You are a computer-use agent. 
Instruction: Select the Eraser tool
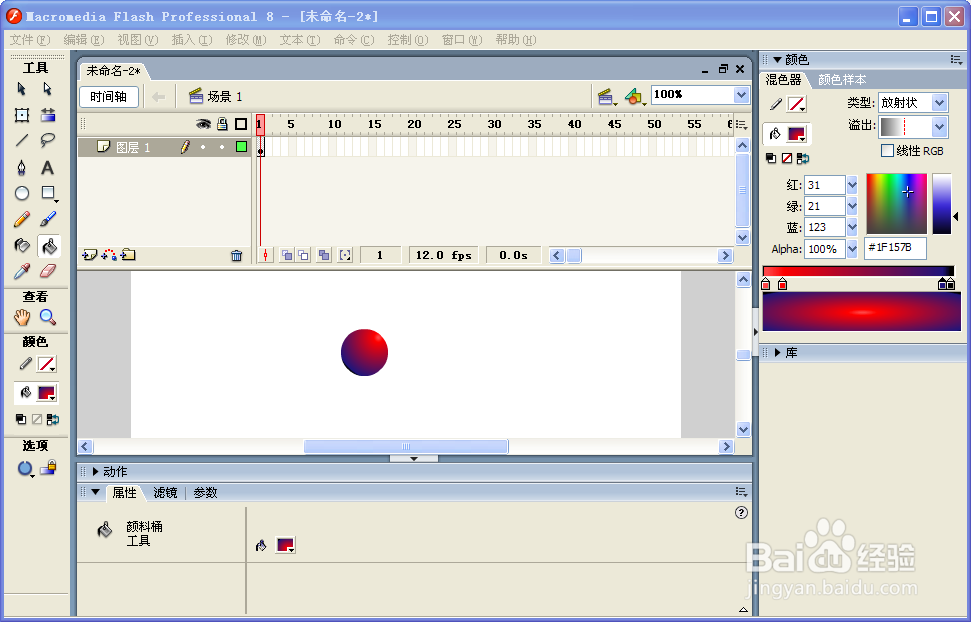[x=48, y=271]
